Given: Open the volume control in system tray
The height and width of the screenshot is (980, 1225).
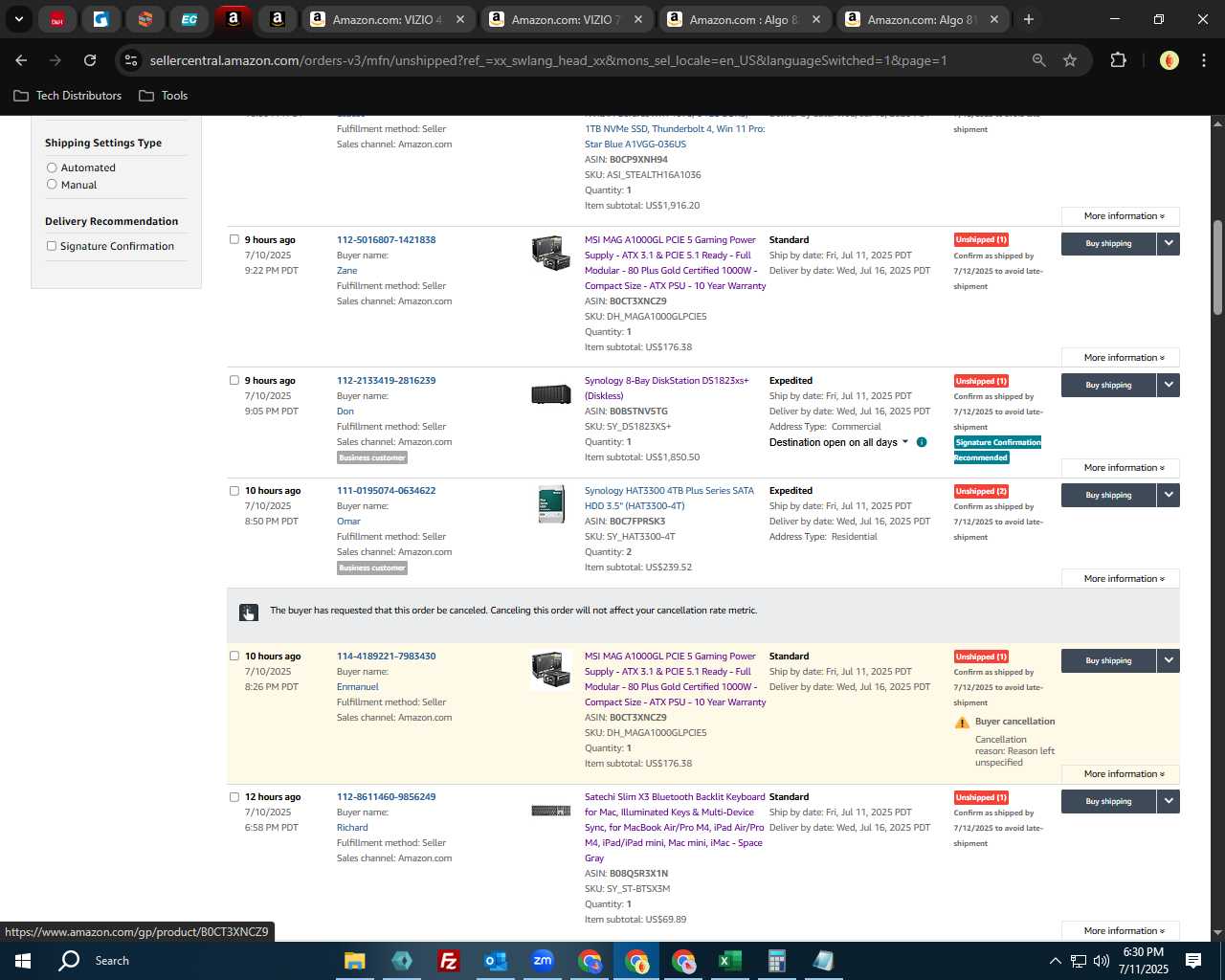Looking at the screenshot, I should 1102,961.
